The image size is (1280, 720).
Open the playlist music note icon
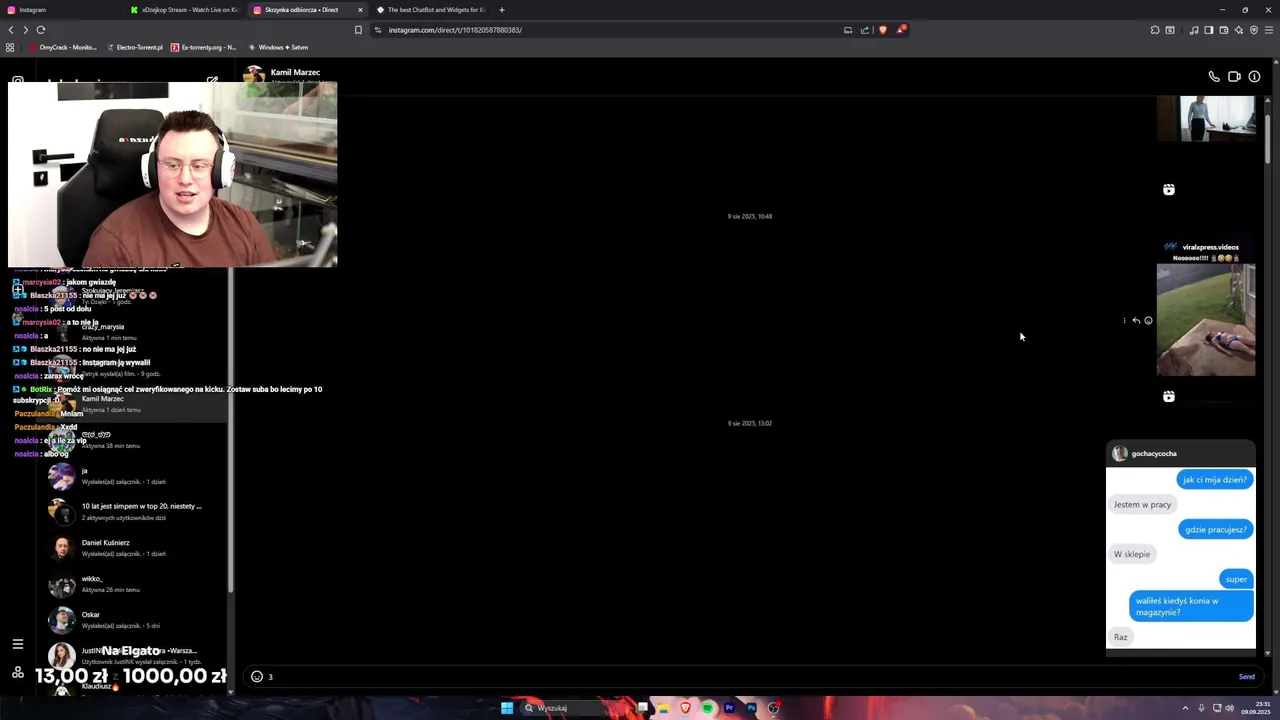point(1194,30)
